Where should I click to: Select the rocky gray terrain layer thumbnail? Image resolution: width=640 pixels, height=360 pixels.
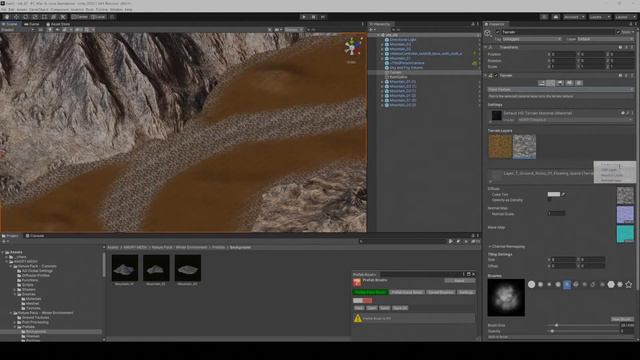[524, 147]
